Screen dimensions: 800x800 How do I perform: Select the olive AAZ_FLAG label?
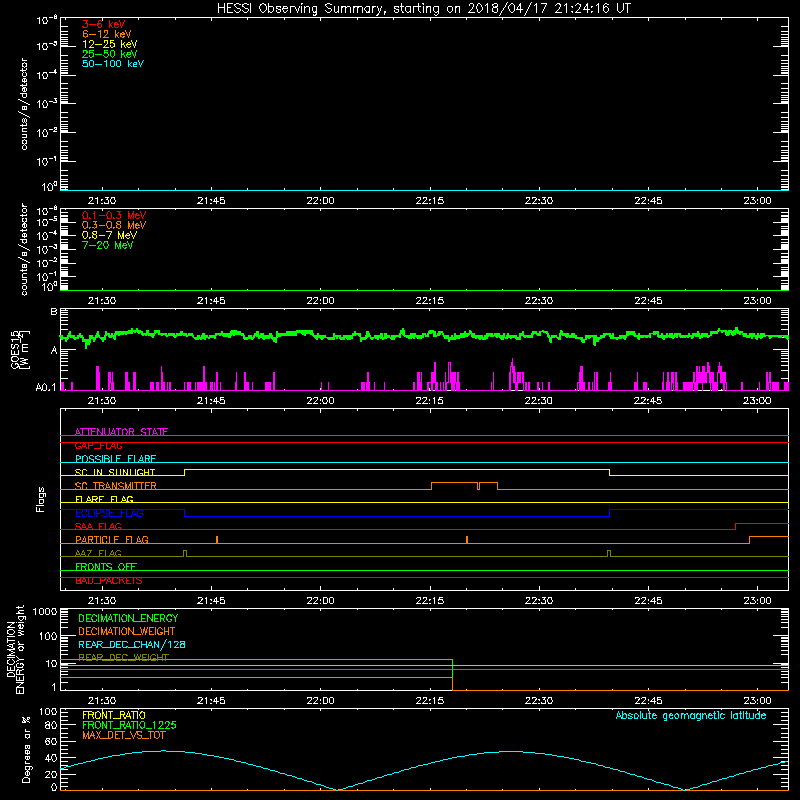tap(98, 553)
